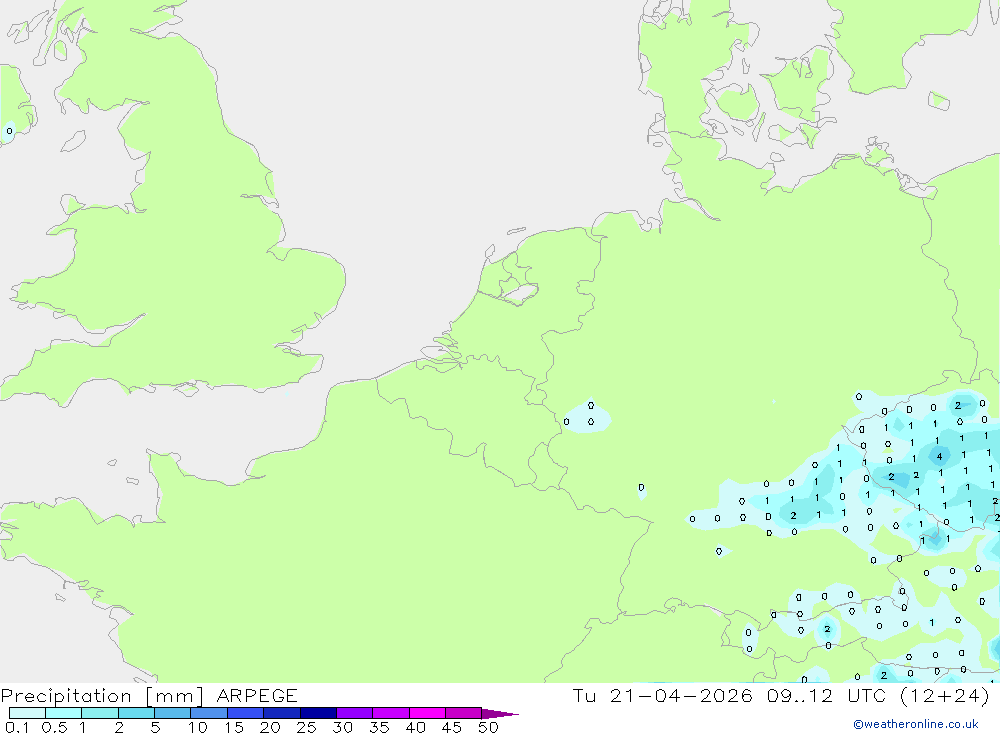Click the "25" legend scale label

pos(307,727)
